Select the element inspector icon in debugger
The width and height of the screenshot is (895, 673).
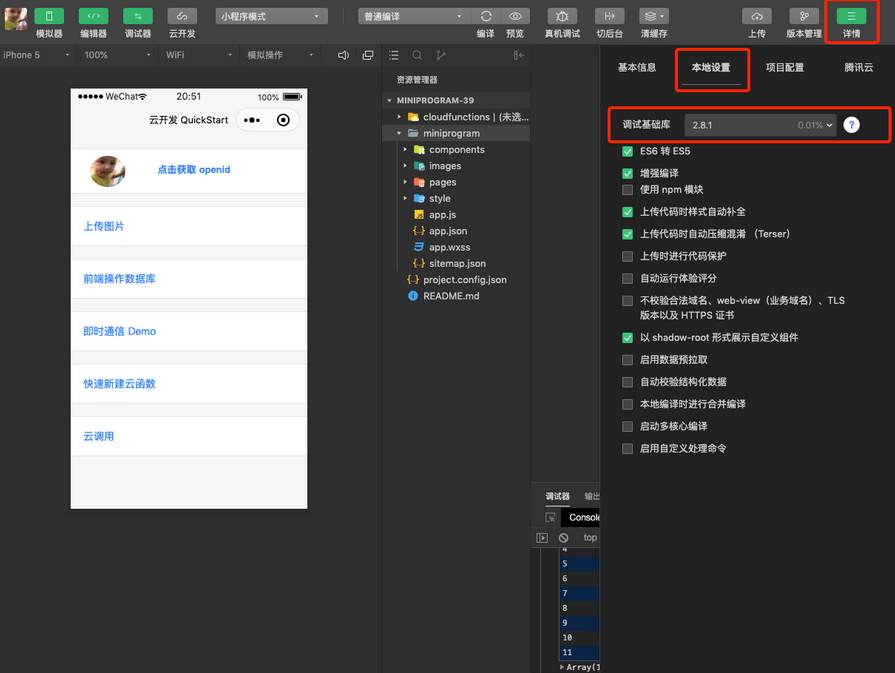(x=550, y=518)
